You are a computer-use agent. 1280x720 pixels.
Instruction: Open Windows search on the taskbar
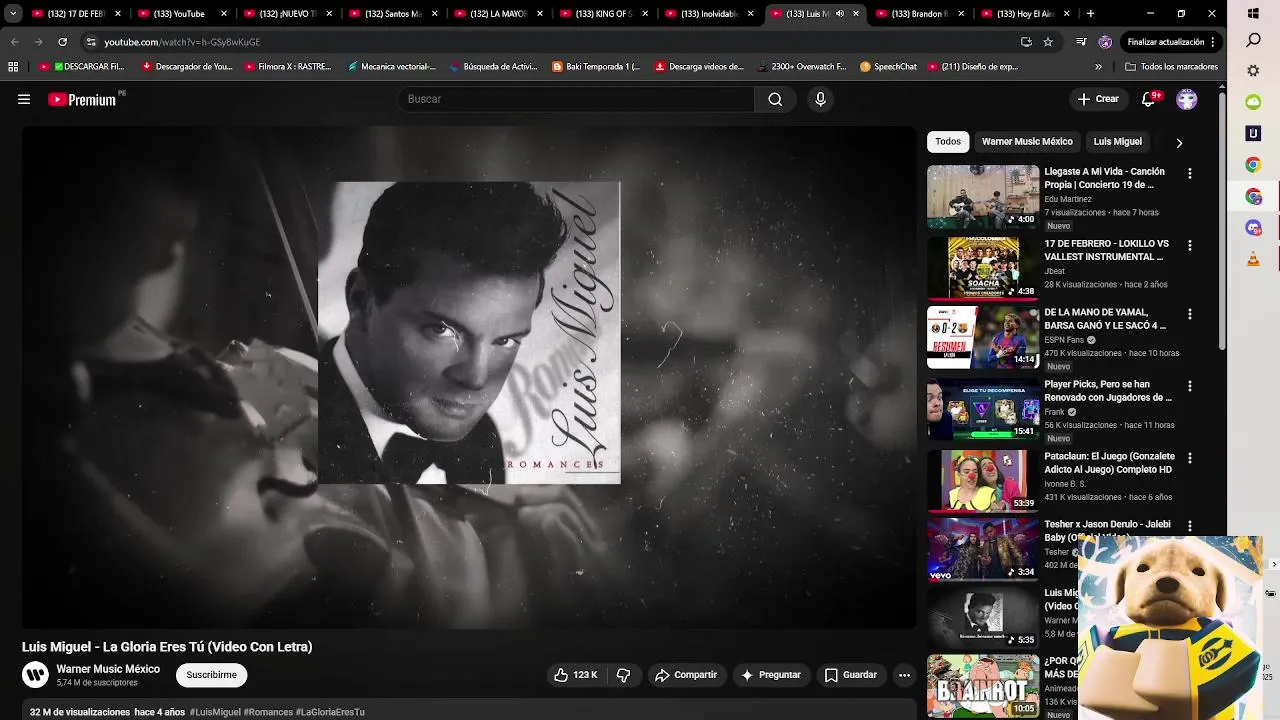[1253, 41]
